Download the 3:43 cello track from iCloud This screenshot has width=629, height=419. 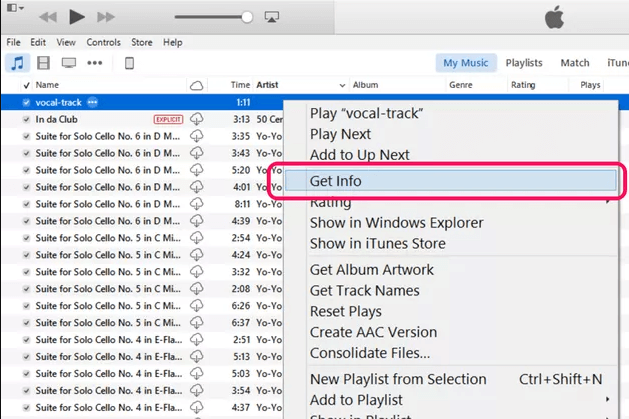(x=197, y=153)
